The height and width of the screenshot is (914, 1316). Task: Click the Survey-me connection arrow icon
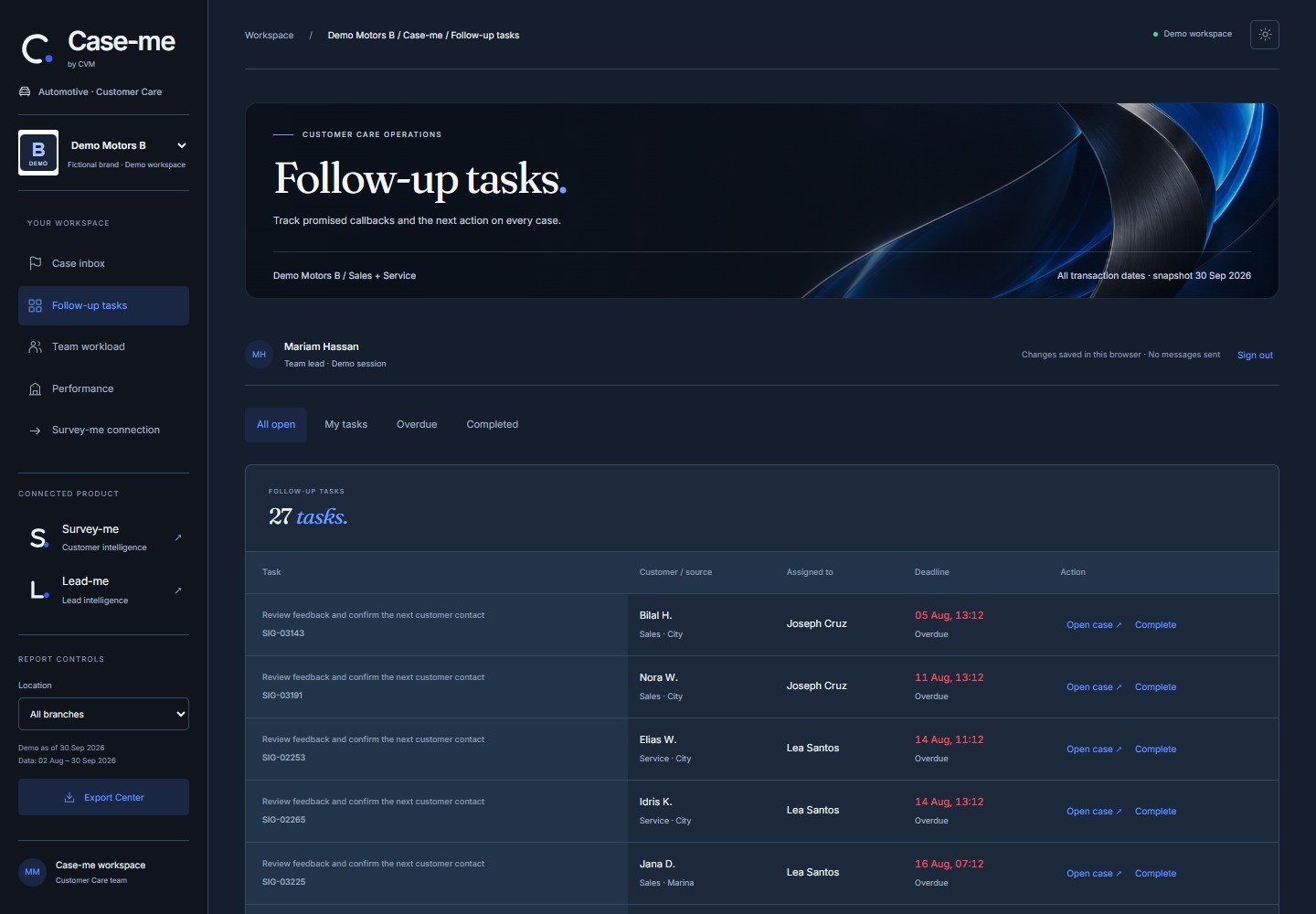35,430
